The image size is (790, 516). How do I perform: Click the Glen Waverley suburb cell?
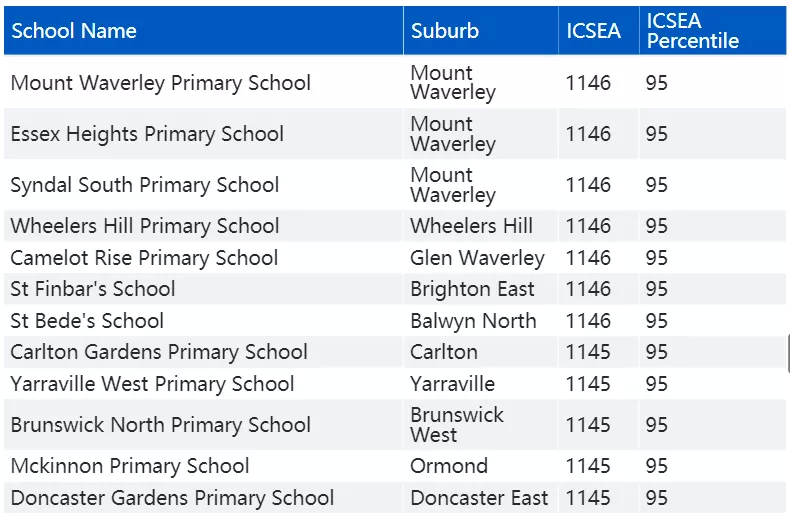[477, 258]
